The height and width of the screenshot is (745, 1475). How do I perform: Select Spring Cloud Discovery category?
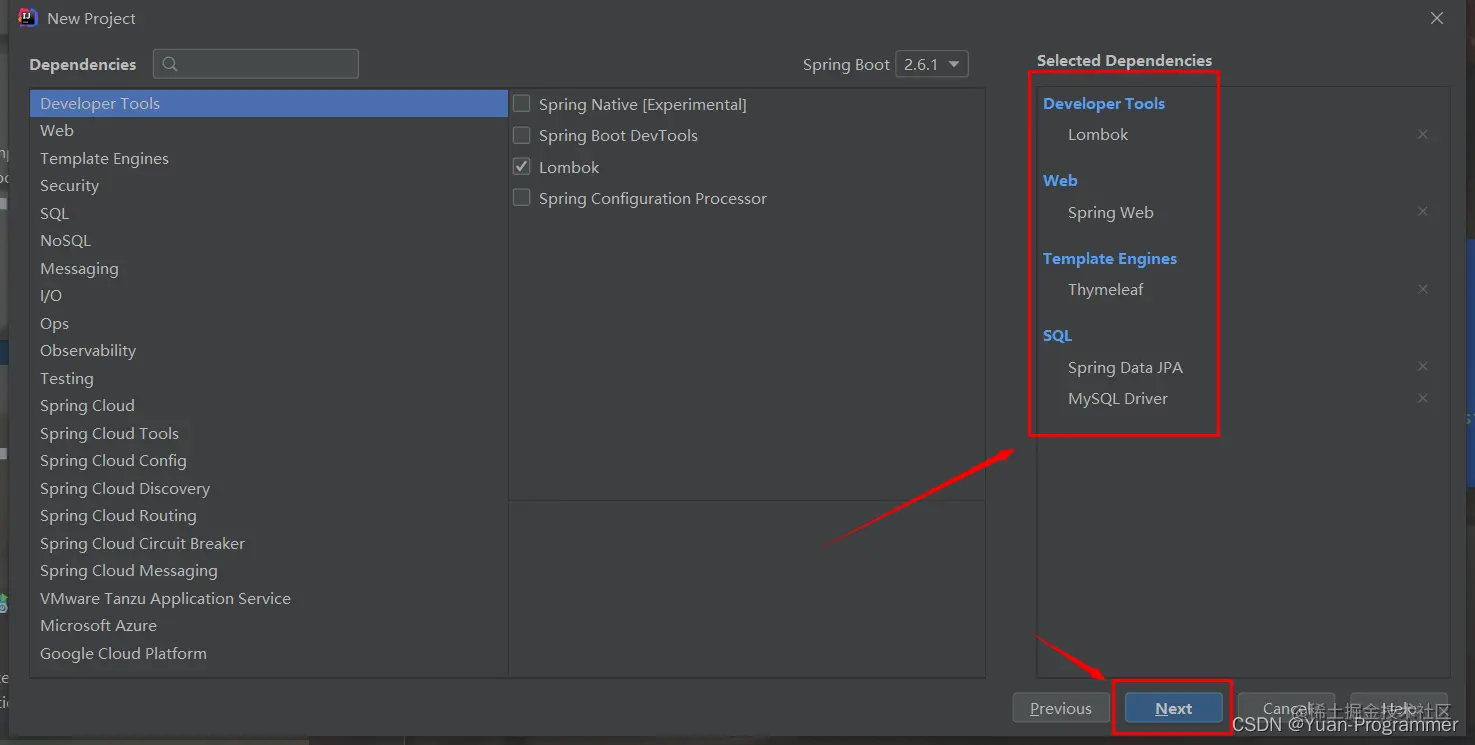(x=269, y=488)
